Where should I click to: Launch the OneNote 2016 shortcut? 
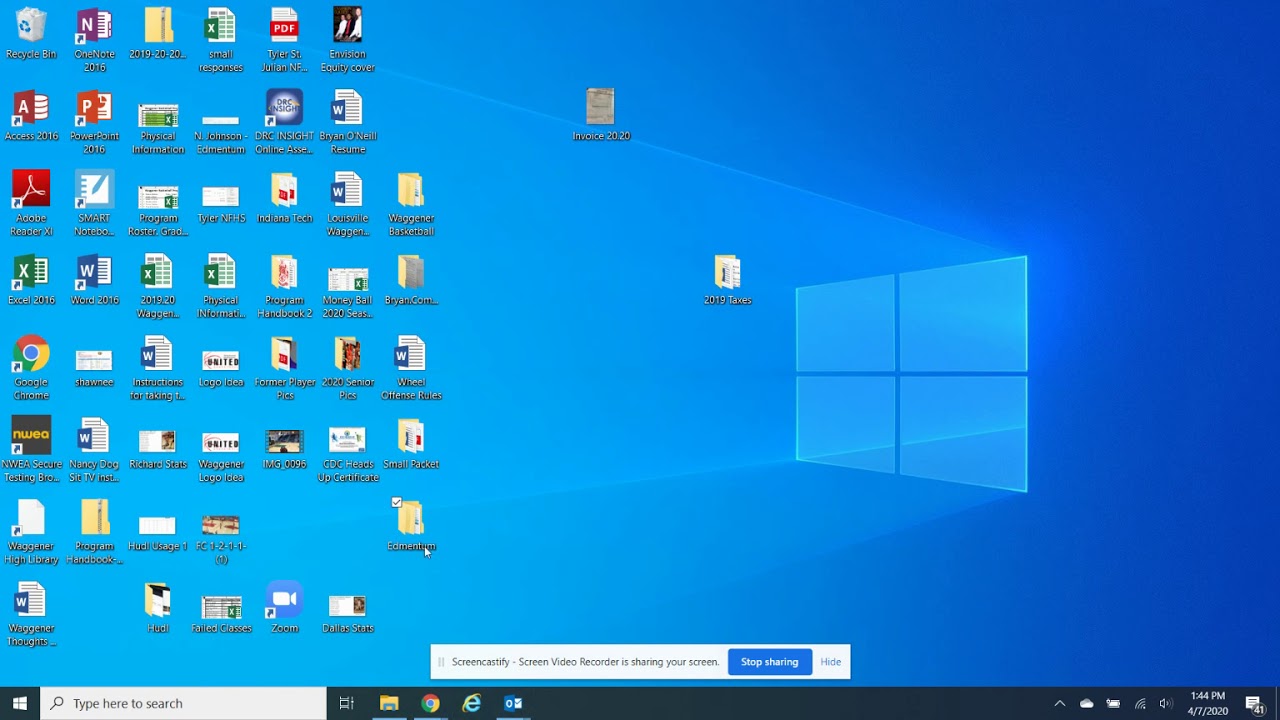[x=94, y=40]
